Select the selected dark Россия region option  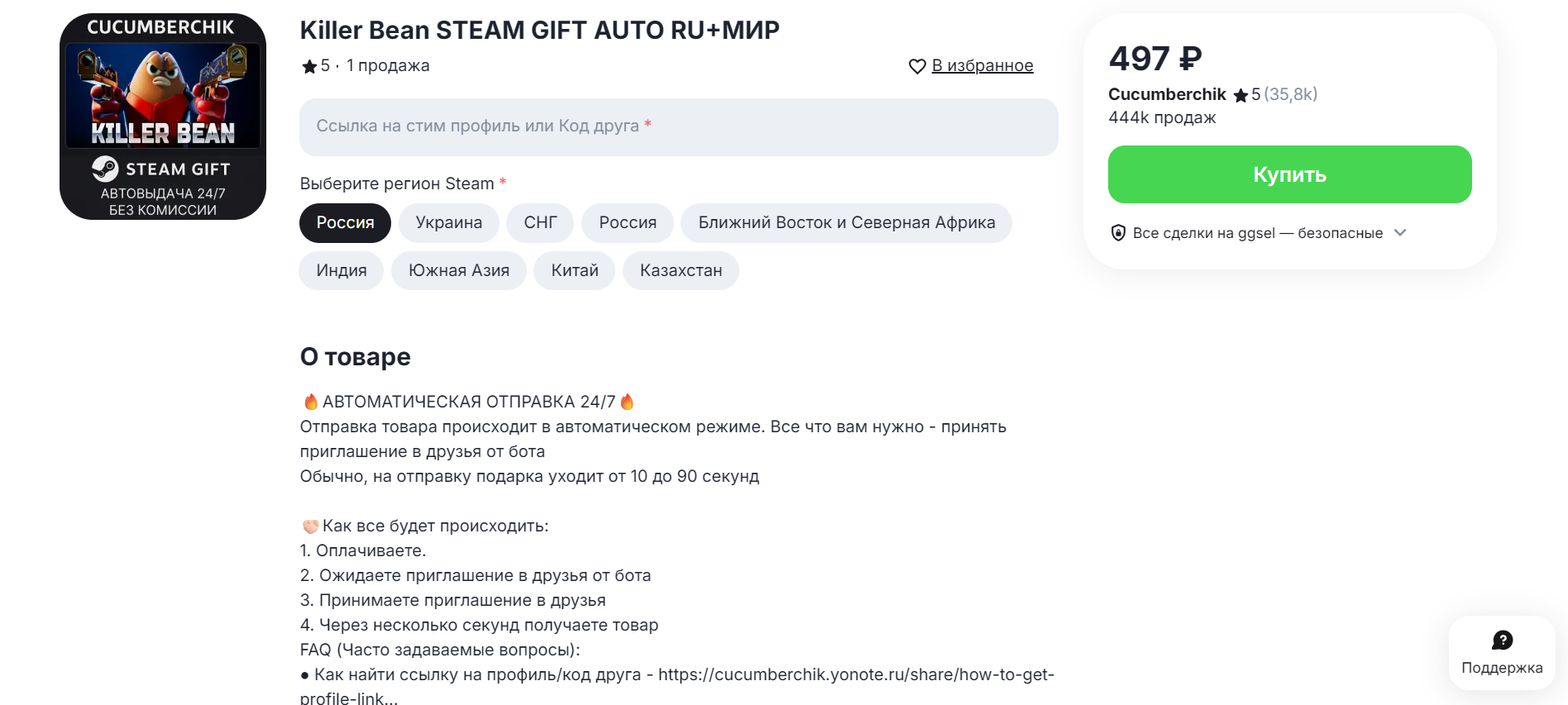(345, 223)
